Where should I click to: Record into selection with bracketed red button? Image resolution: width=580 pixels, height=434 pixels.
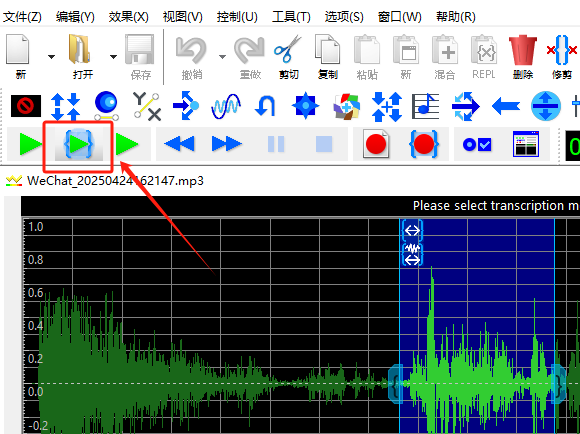(424, 144)
